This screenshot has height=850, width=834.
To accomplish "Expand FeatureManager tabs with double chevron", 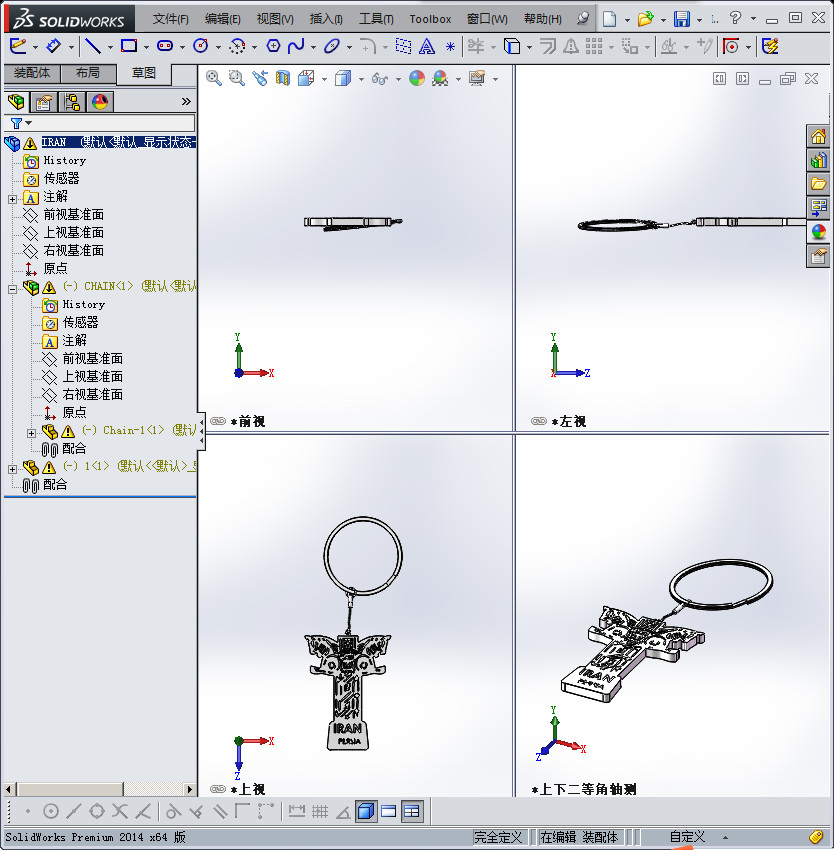I will [x=186, y=101].
